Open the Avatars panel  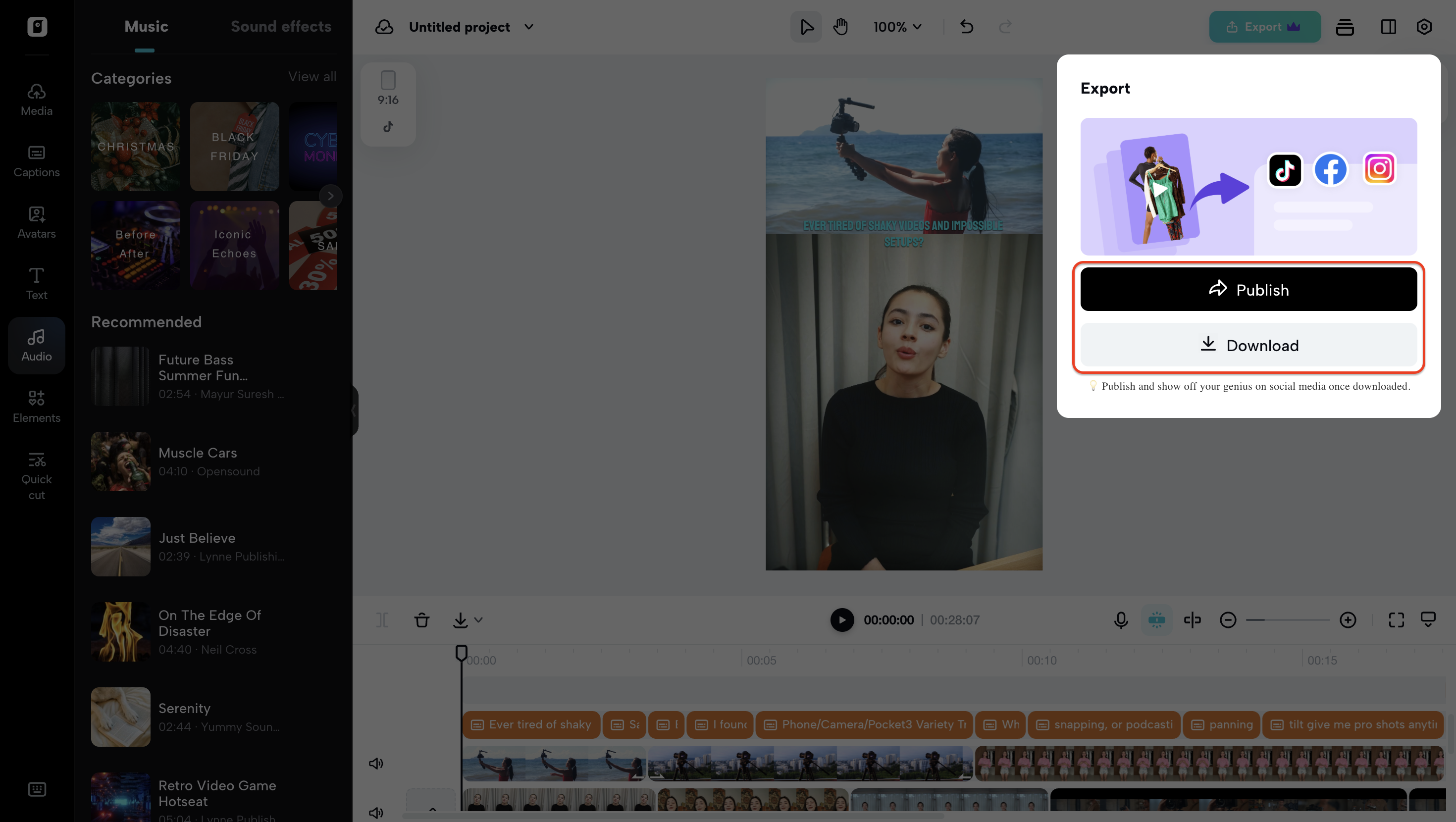pyautogui.click(x=36, y=222)
